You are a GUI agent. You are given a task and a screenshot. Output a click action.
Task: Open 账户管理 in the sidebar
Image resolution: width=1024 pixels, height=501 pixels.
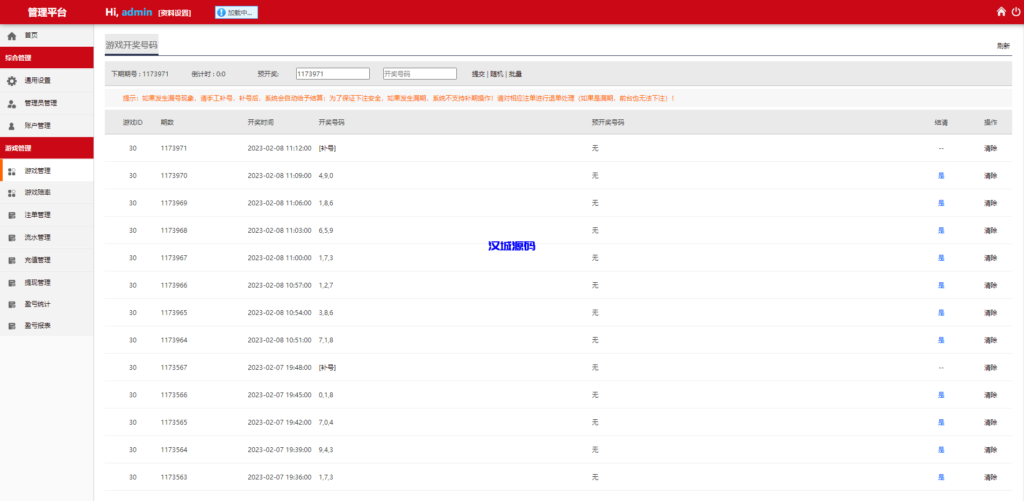[37, 126]
